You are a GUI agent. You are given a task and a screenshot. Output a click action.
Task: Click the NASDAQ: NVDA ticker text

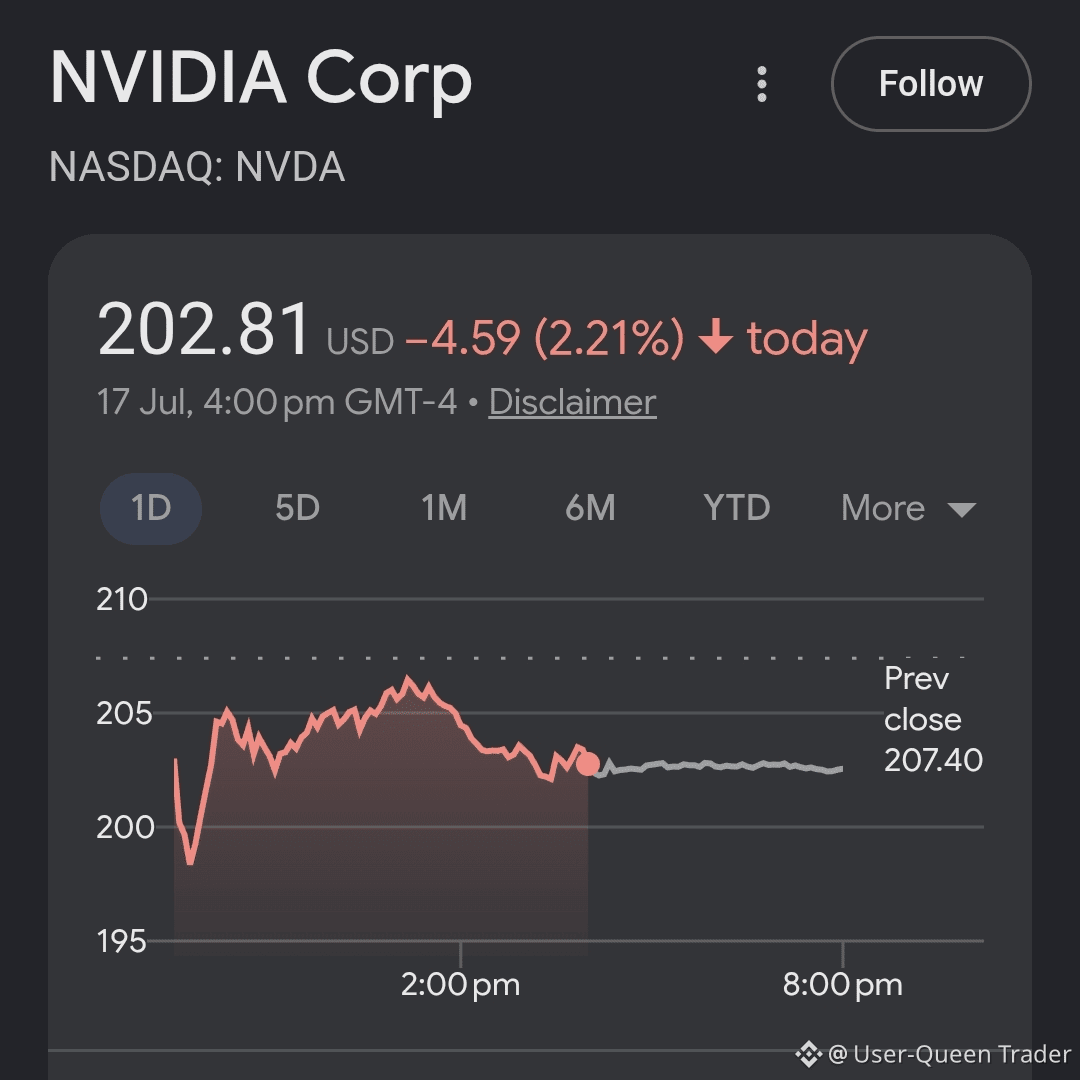[197, 167]
